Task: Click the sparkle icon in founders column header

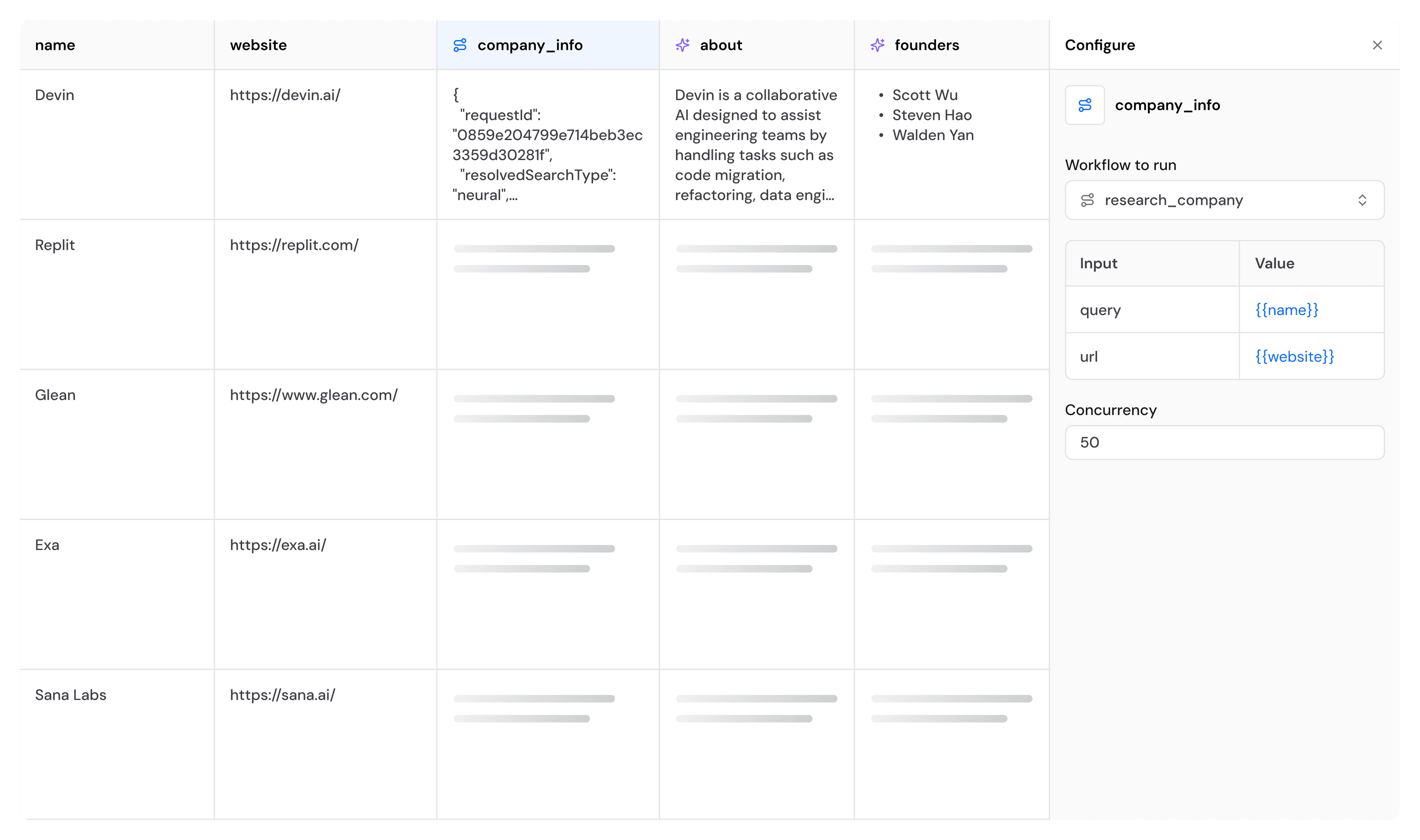Action: point(877,45)
